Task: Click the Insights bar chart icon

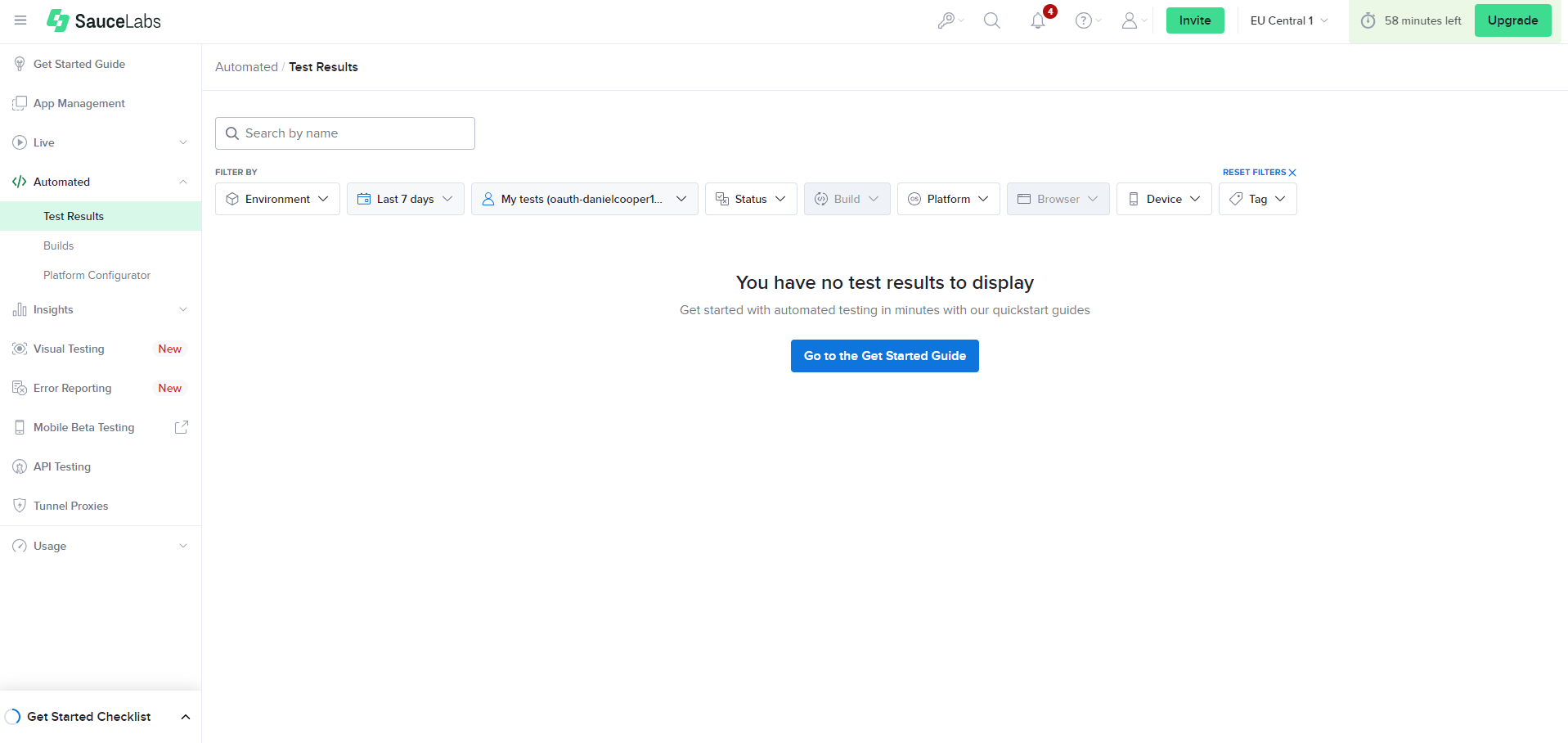Action: [x=20, y=309]
